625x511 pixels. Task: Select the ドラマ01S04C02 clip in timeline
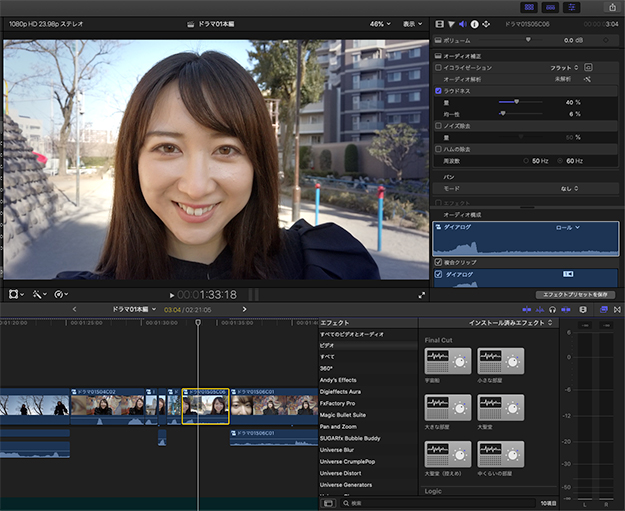(x=108, y=407)
